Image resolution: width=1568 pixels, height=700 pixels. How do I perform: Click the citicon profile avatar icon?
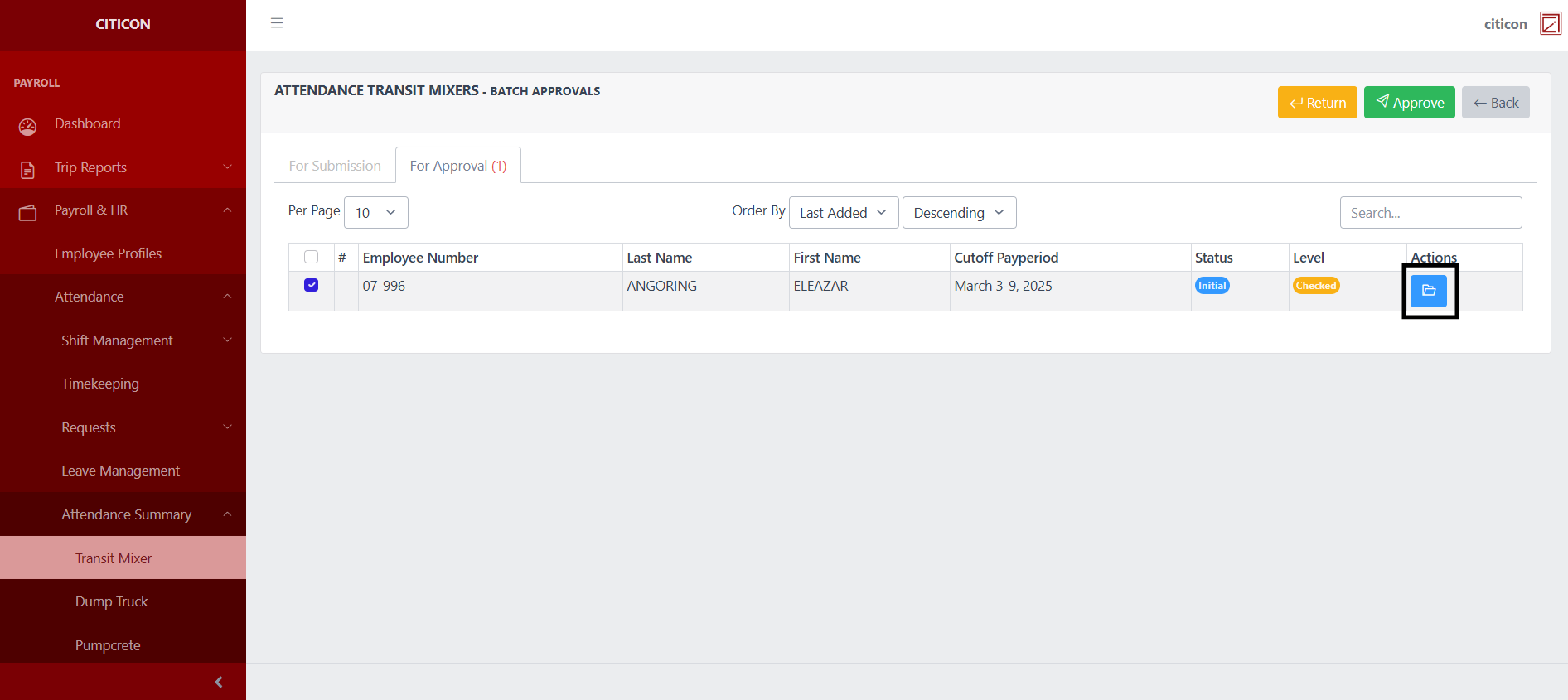pyautogui.click(x=1550, y=23)
